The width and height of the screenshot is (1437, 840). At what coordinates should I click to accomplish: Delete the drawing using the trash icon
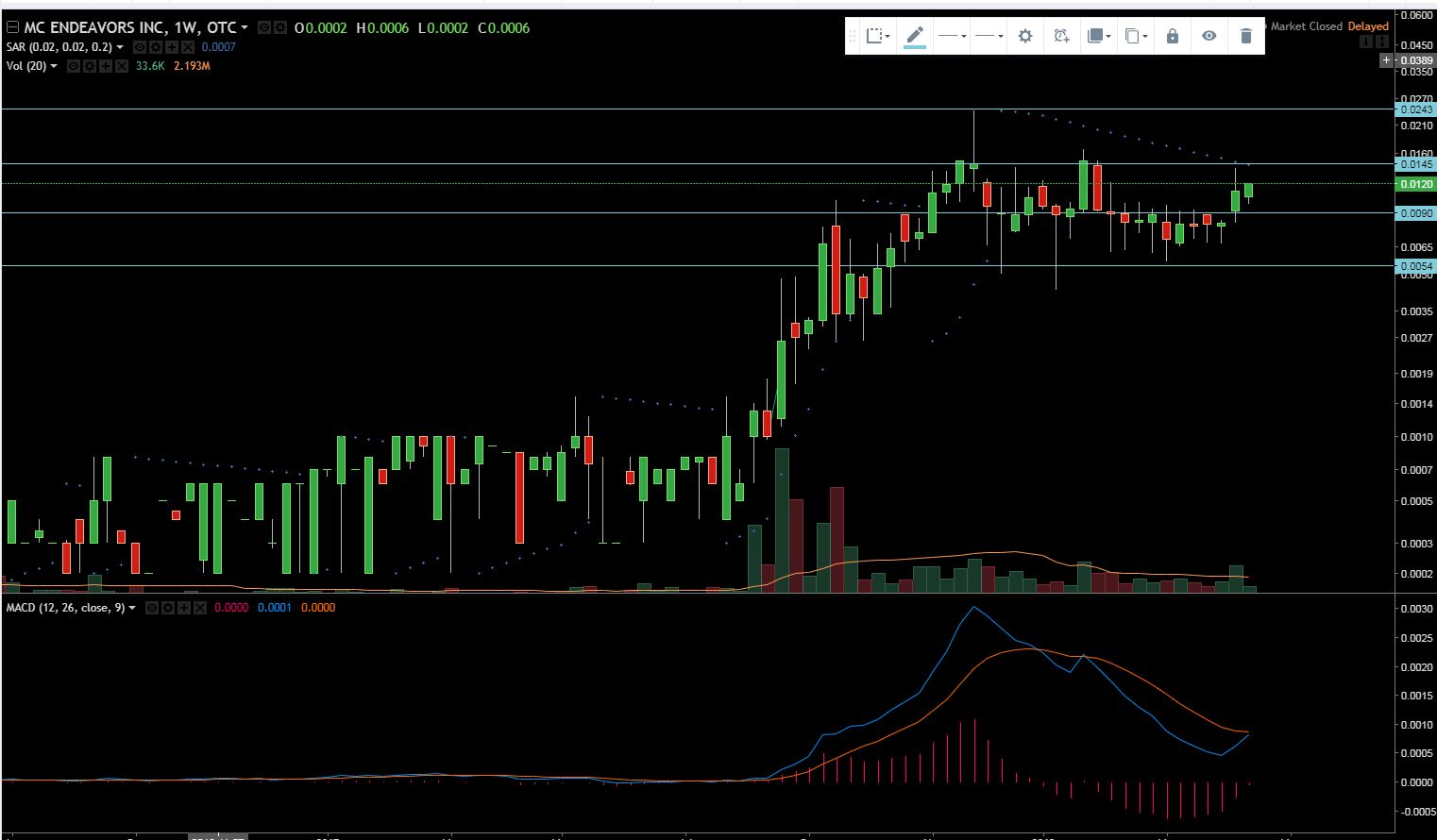(x=1246, y=36)
